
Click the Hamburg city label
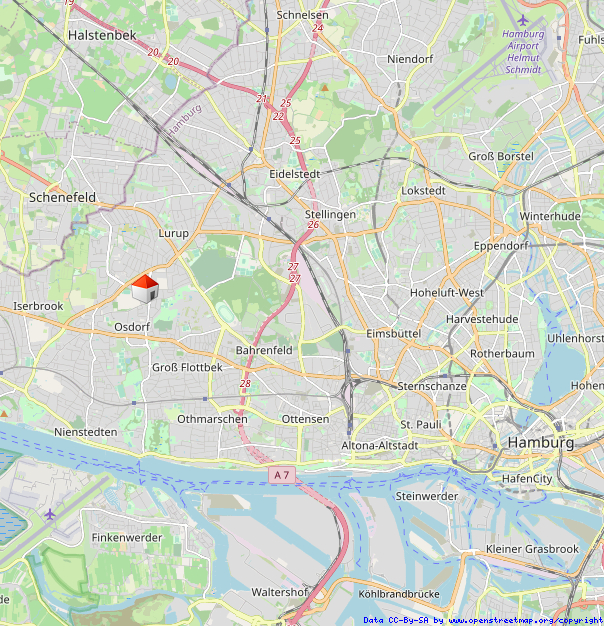(x=541, y=442)
